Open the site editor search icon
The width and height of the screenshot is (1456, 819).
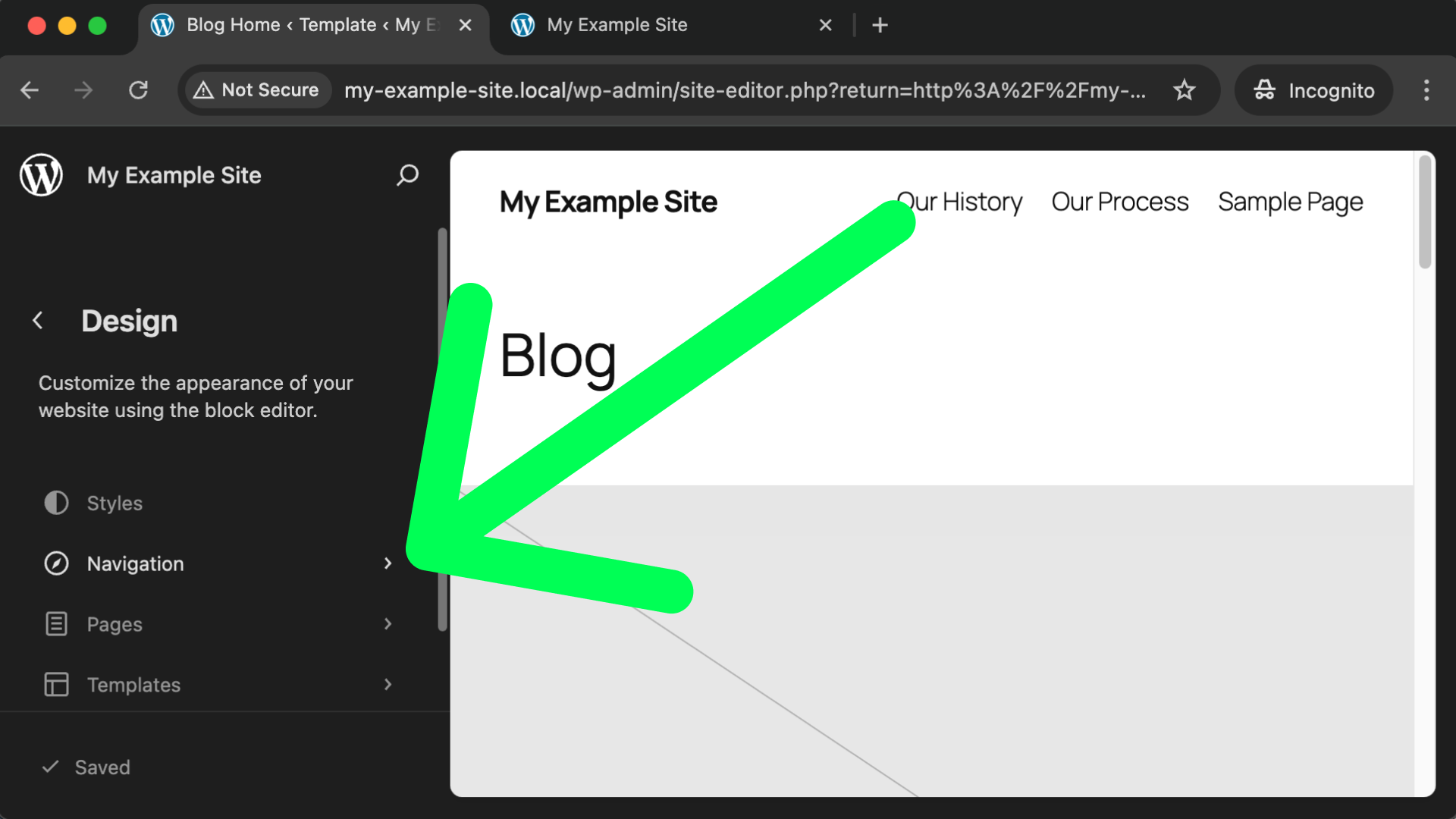click(x=407, y=175)
